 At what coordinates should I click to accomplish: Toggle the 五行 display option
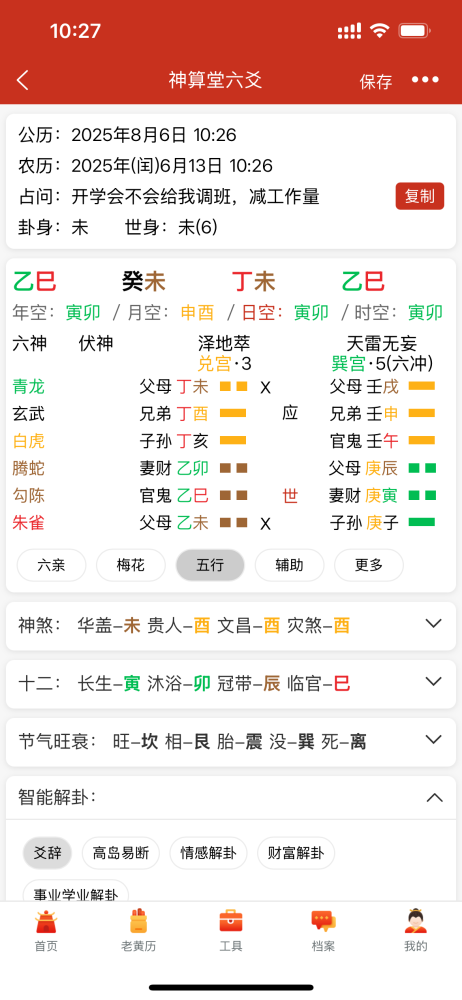click(210, 565)
